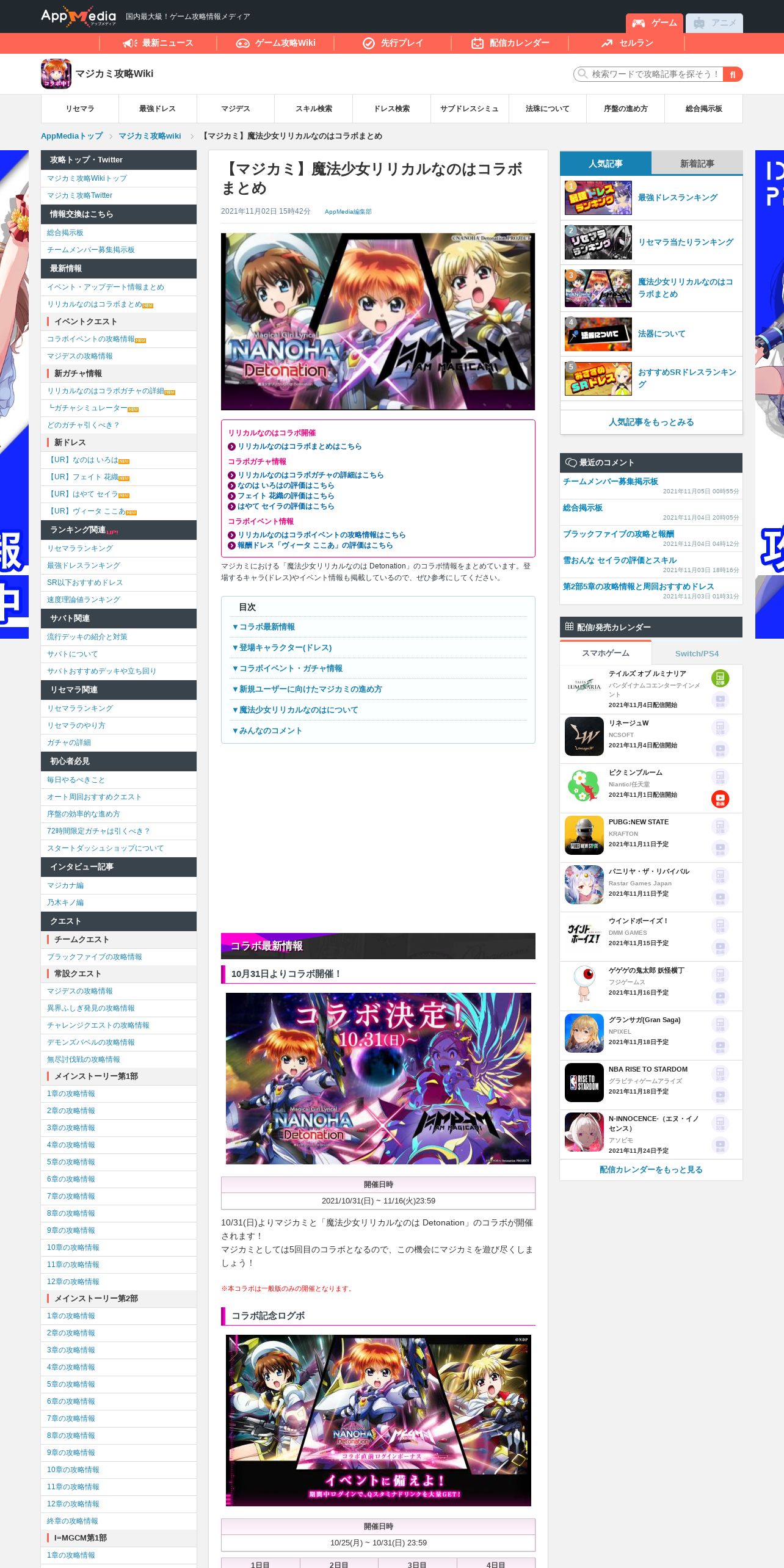784x1568 pixels.
Task: Open the テイルズ オブ ルミナリア app icon
Action: point(584,687)
